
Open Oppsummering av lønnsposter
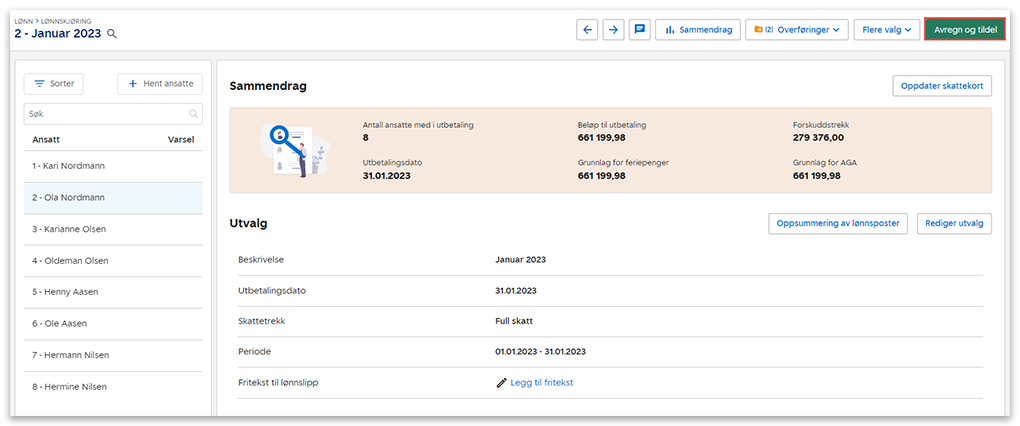coord(838,223)
